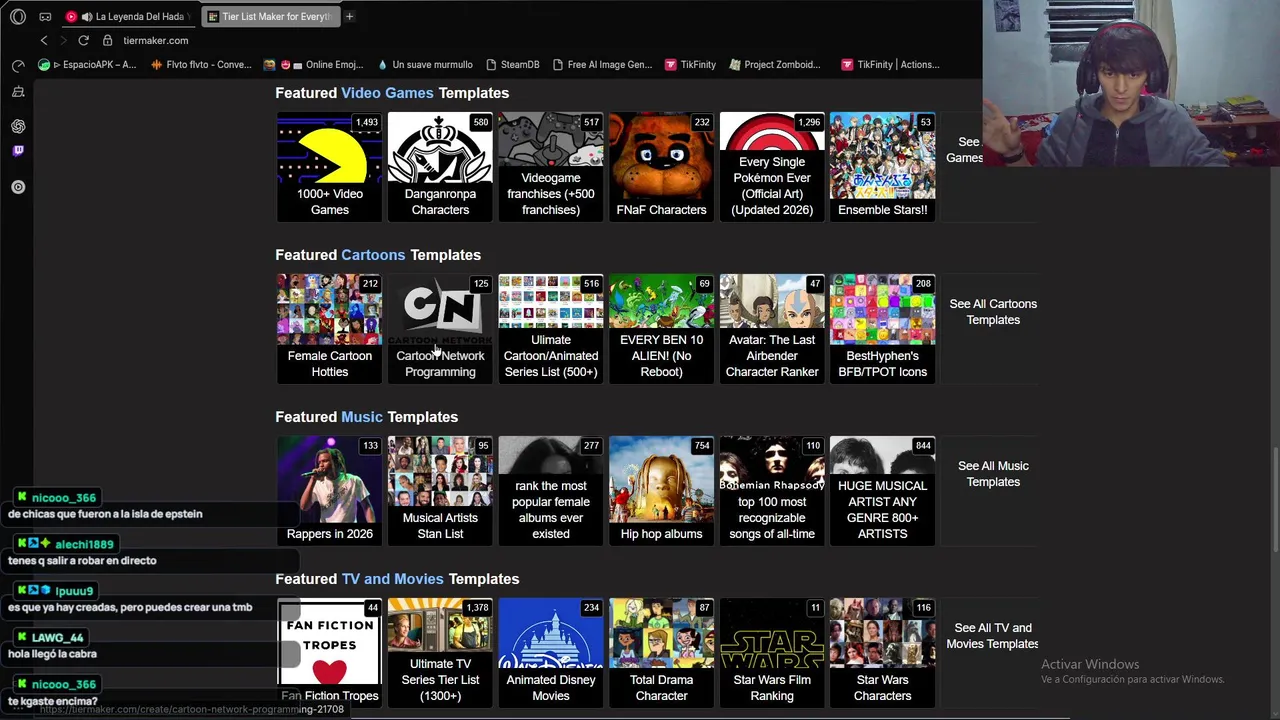The image size is (1280, 720).
Task: Open the EspacioAPK bookmark
Action: click(87, 64)
